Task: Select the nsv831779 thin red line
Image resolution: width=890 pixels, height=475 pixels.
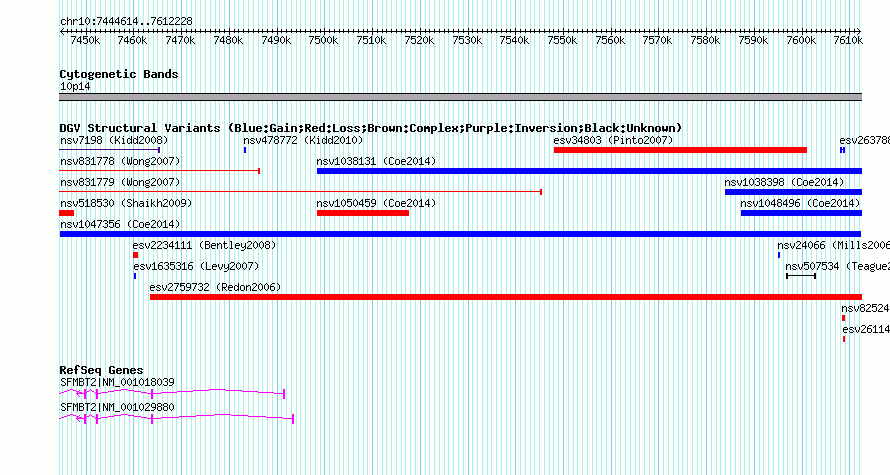Action: point(301,192)
